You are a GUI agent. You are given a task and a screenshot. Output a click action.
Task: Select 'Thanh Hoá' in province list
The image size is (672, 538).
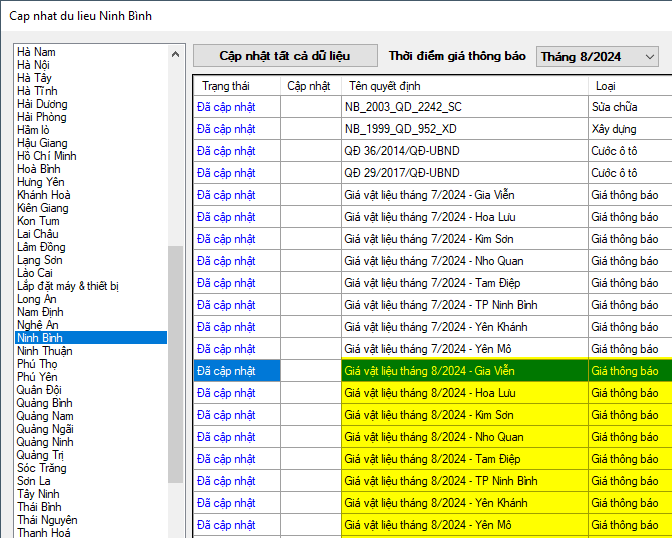pyautogui.click(x=43, y=533)
